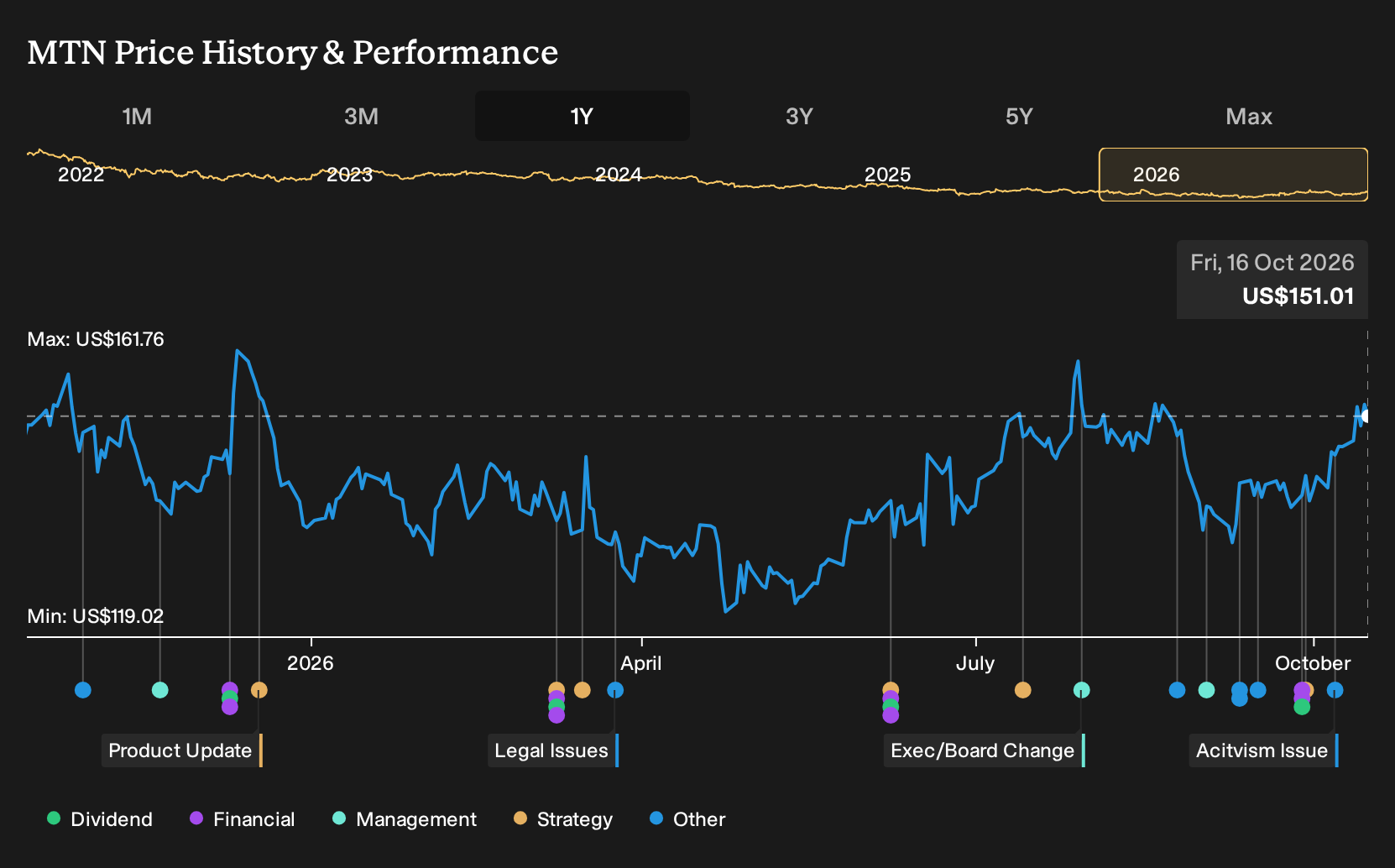Click the lone orange dot just left of April

pos(583,690)
